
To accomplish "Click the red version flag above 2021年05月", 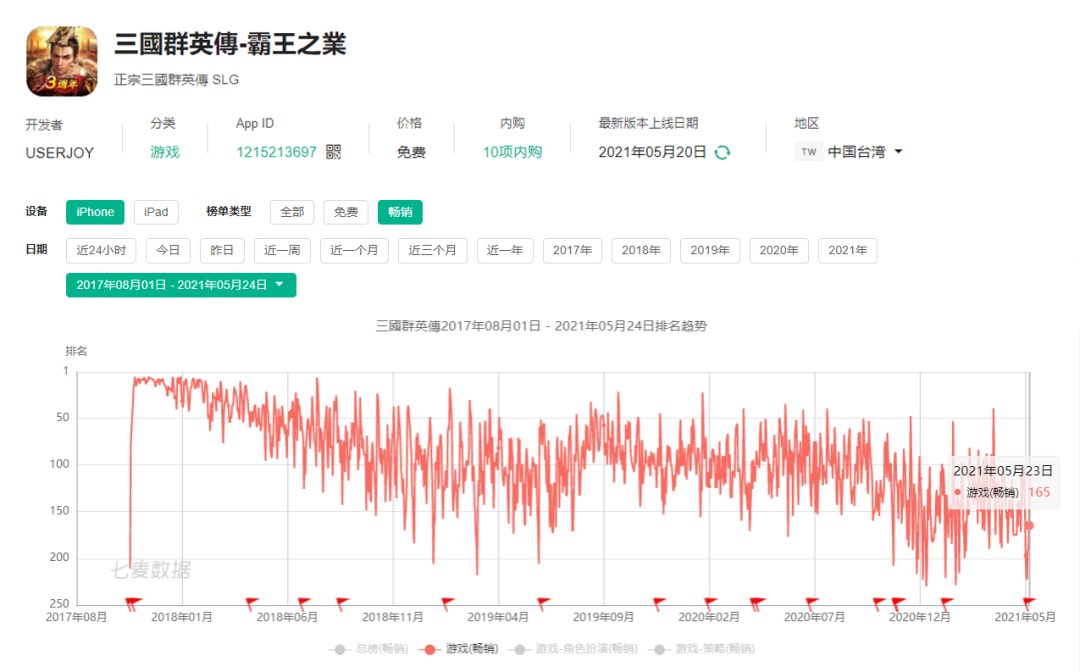I will 1028,604.
